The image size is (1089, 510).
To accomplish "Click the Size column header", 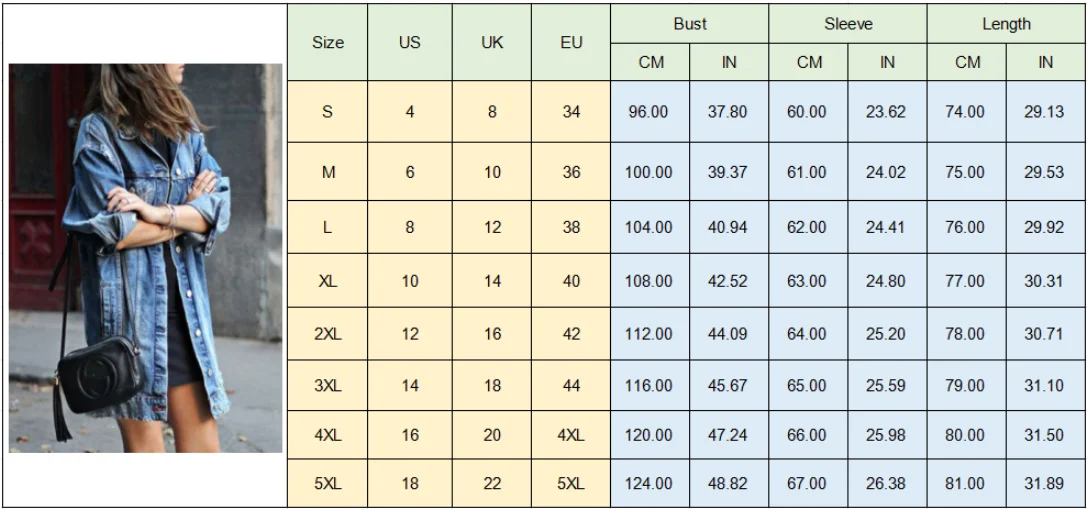I will pos(328,43).
